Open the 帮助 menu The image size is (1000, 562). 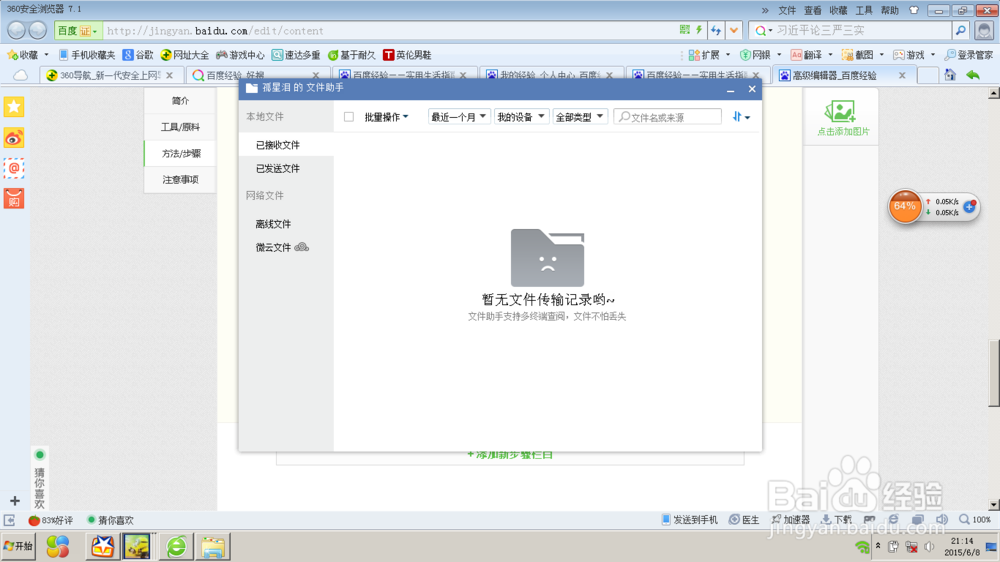pyautogui.click(x=889, y=10)
